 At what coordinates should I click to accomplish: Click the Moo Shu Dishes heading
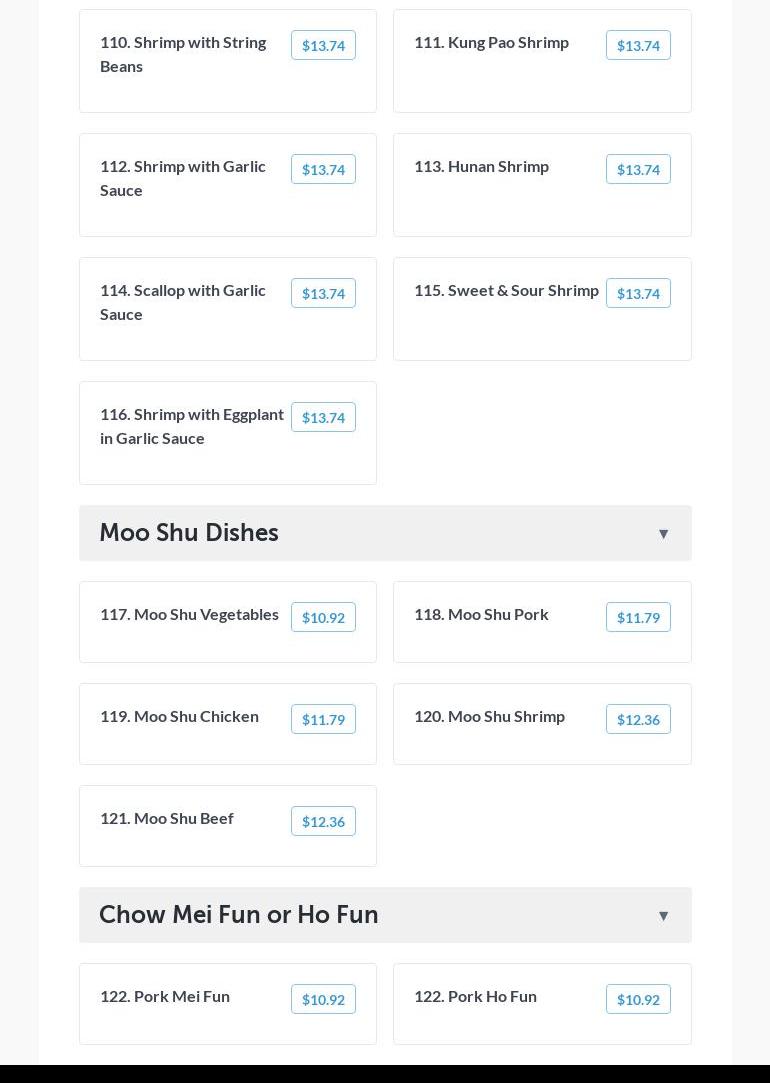point(189,533)
